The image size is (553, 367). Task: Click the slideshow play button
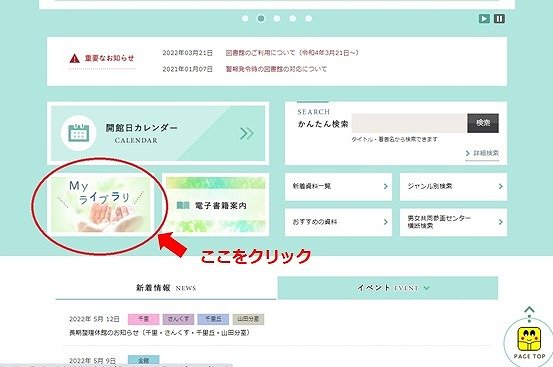click(x=484, y=19)
